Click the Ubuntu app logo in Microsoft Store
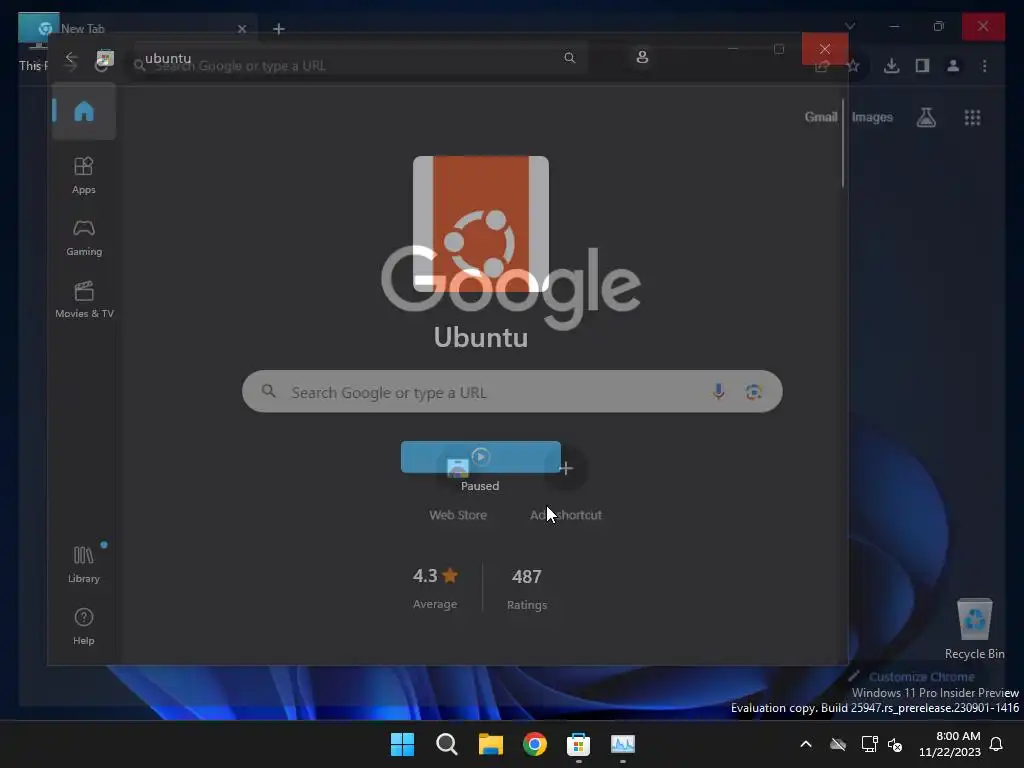The image size is (1024, 768). pos(481,224)
